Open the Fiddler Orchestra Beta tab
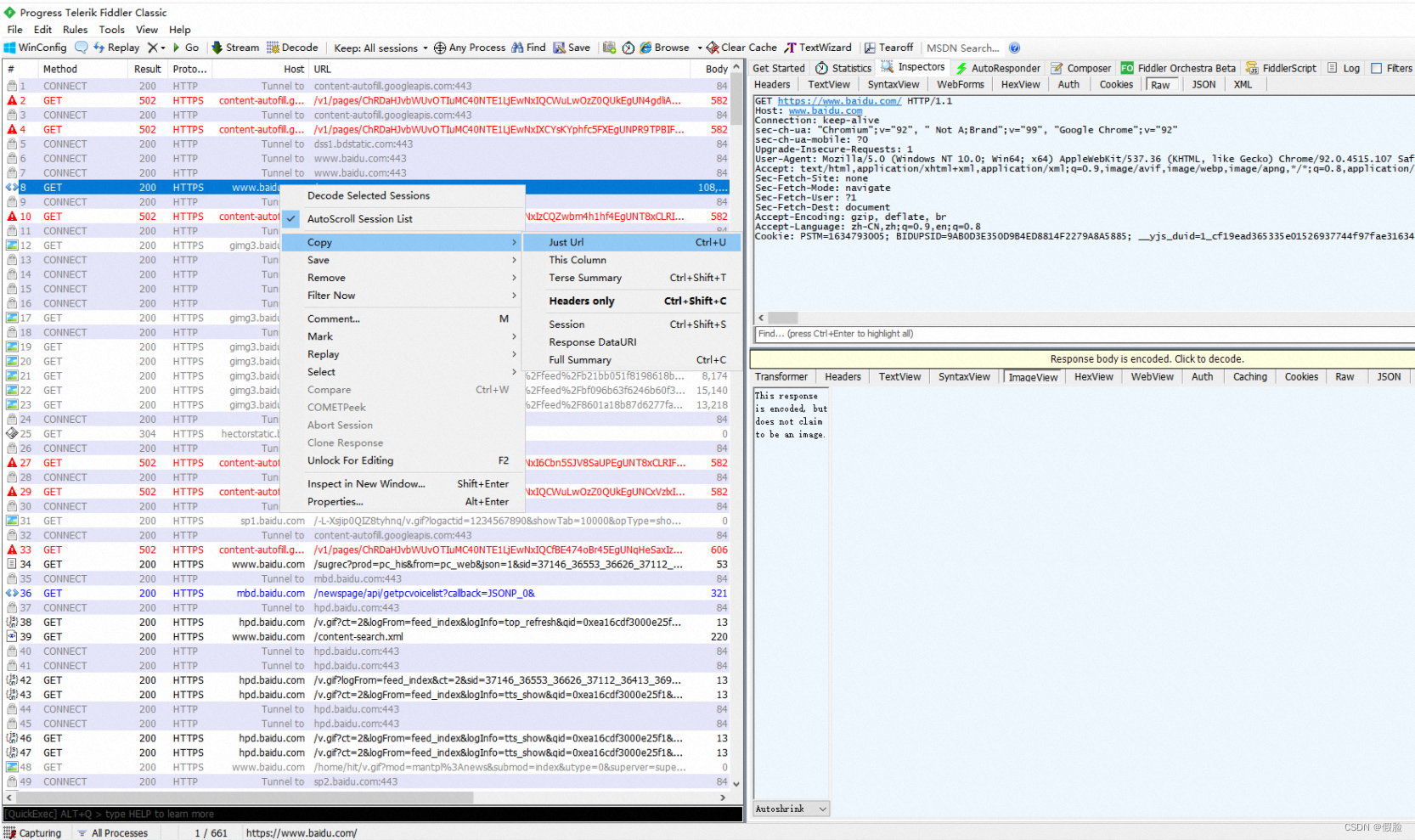Viewport: 1415px width, 840px height. click(1178, 68)
